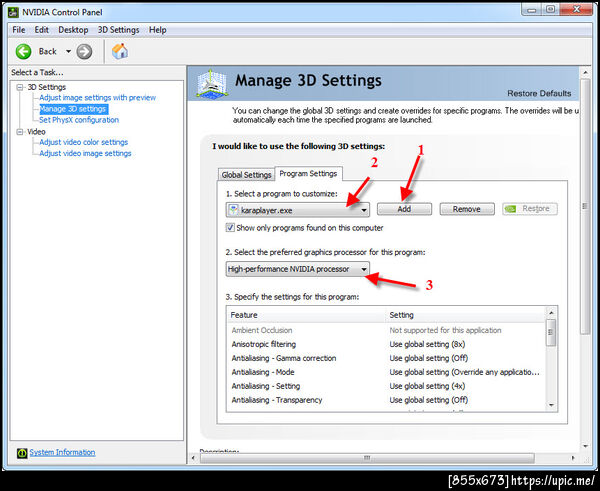
Task: Click the Add program button
Action: tap(404, 209)
